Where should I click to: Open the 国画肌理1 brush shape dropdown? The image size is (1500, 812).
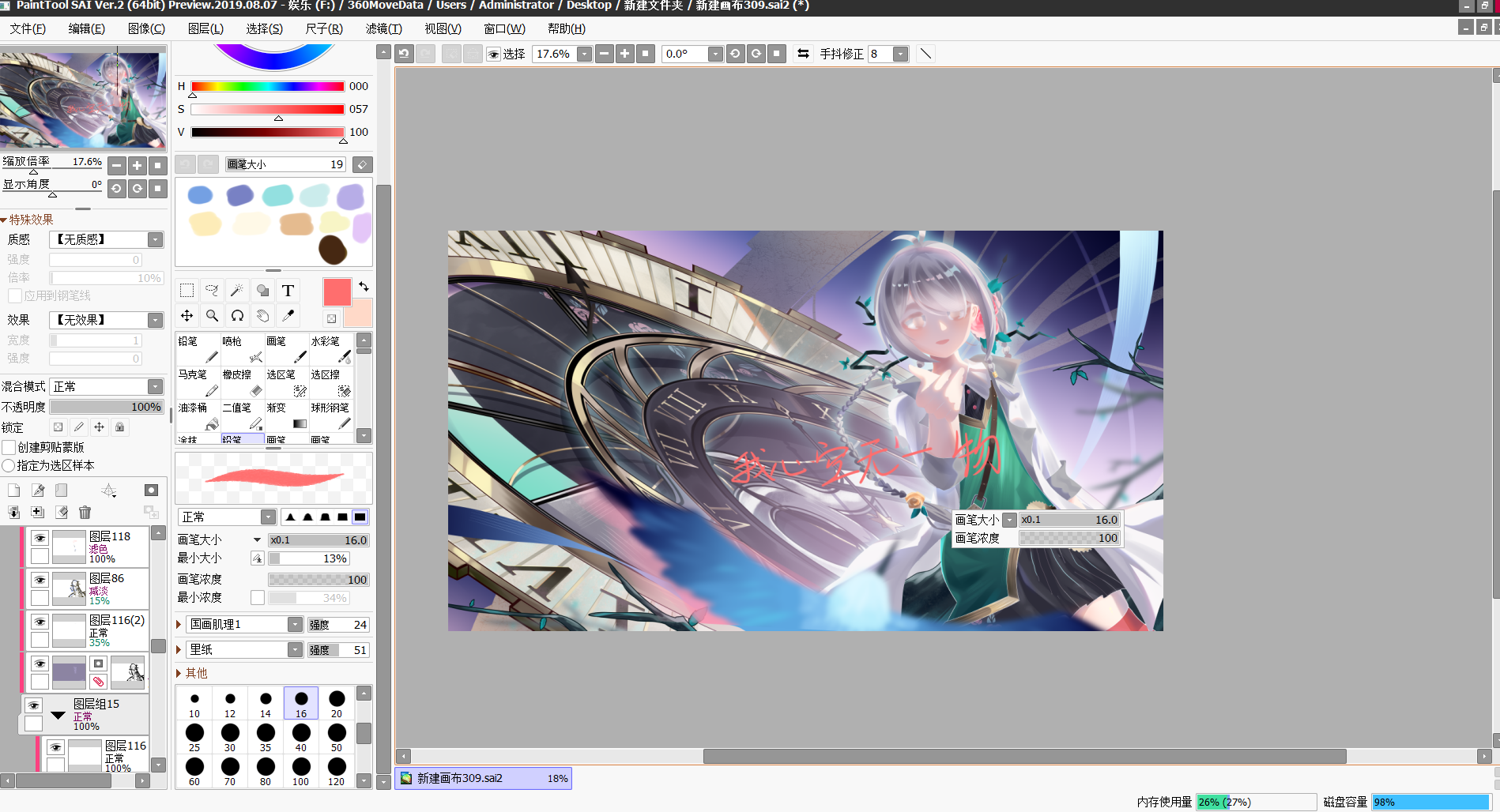[x=295, y=624]
